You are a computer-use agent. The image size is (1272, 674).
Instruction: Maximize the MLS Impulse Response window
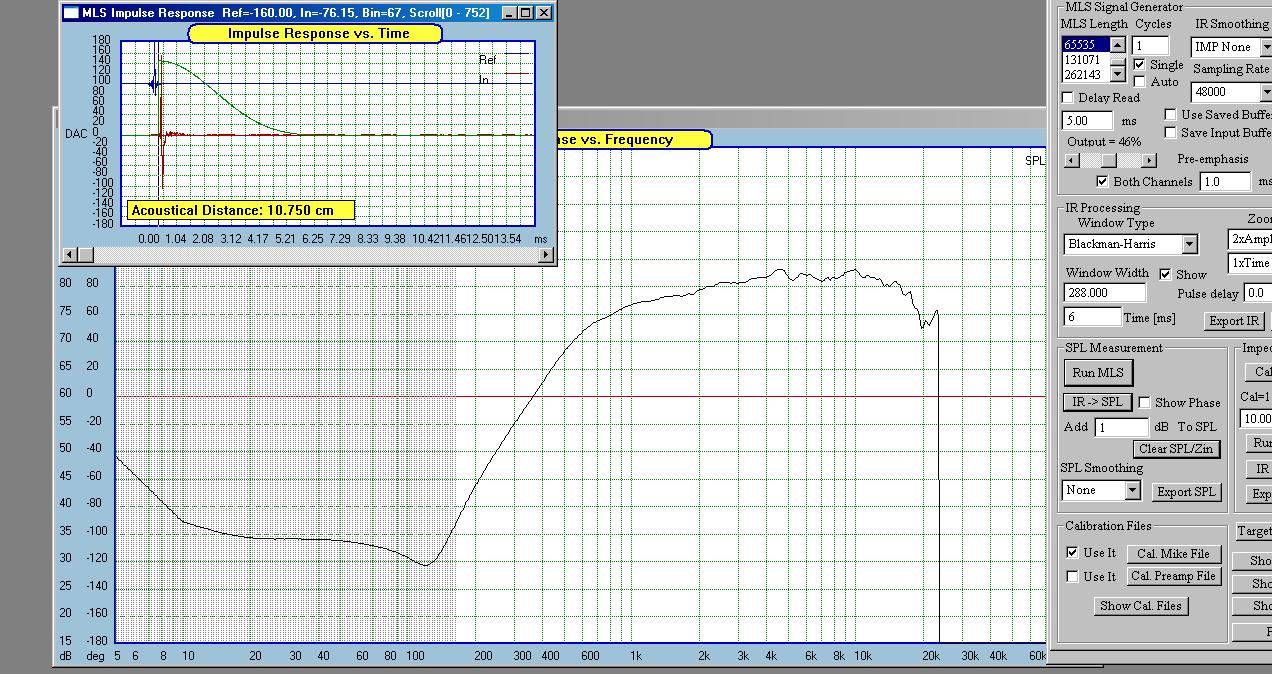click(526, 12)
